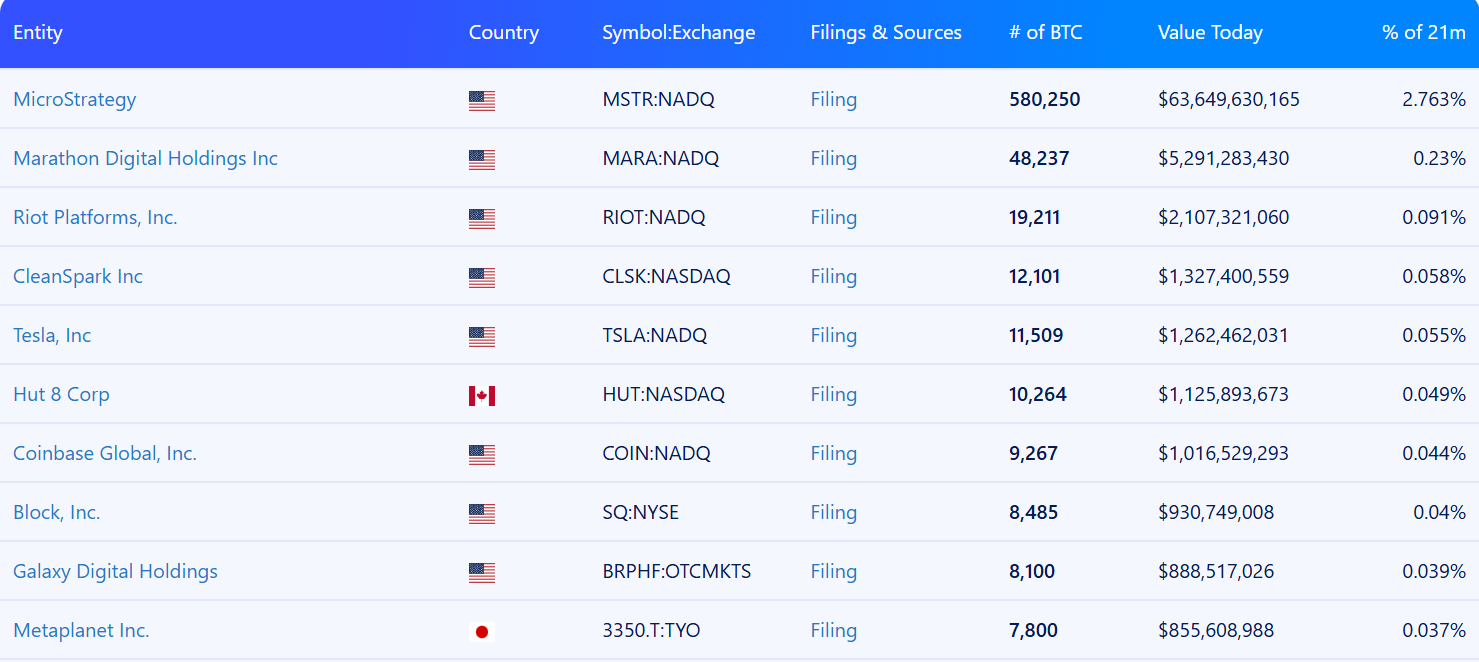Click the US flag icon in Tesla row
1479x662 pixels.
coord(481,337)
